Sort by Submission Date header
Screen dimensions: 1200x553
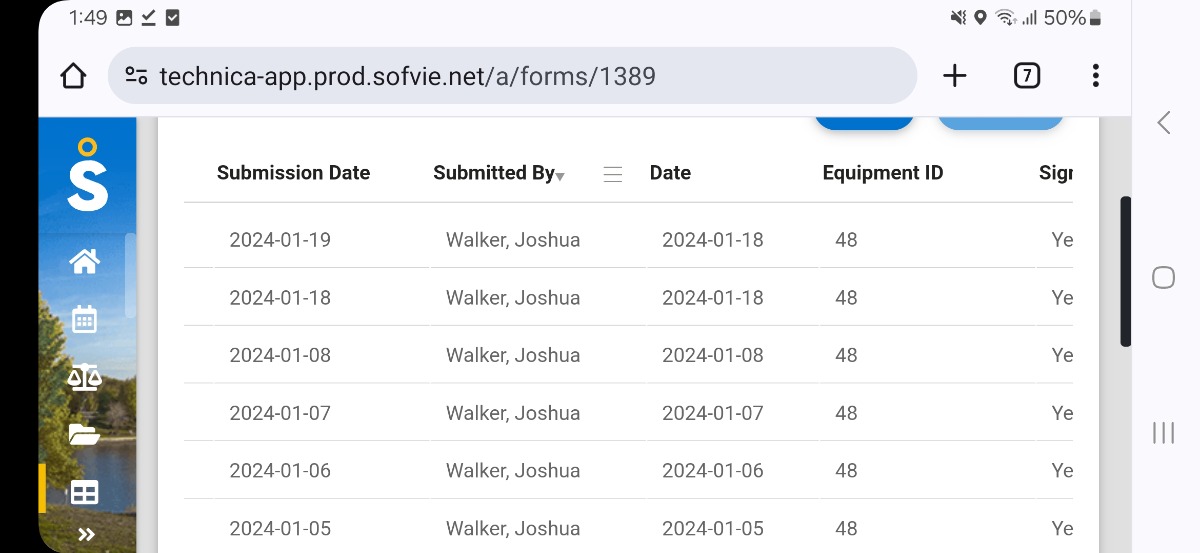(293, 173)
